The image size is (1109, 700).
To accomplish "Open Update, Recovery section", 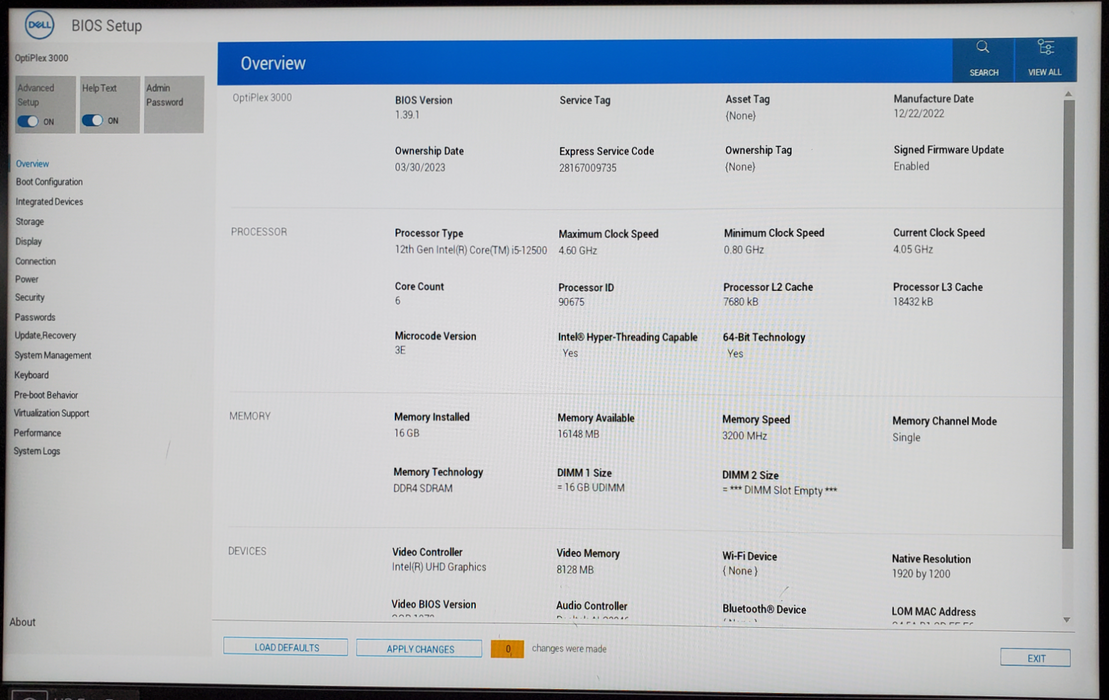I will 45,335.
